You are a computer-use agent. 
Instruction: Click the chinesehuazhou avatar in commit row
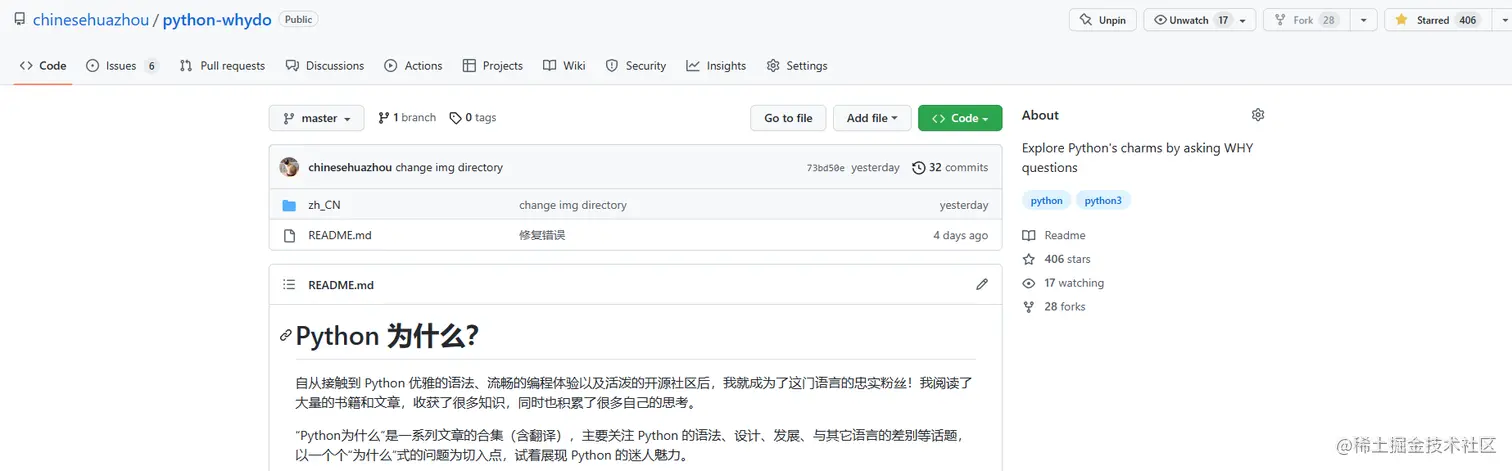click(x=289, y=167)
